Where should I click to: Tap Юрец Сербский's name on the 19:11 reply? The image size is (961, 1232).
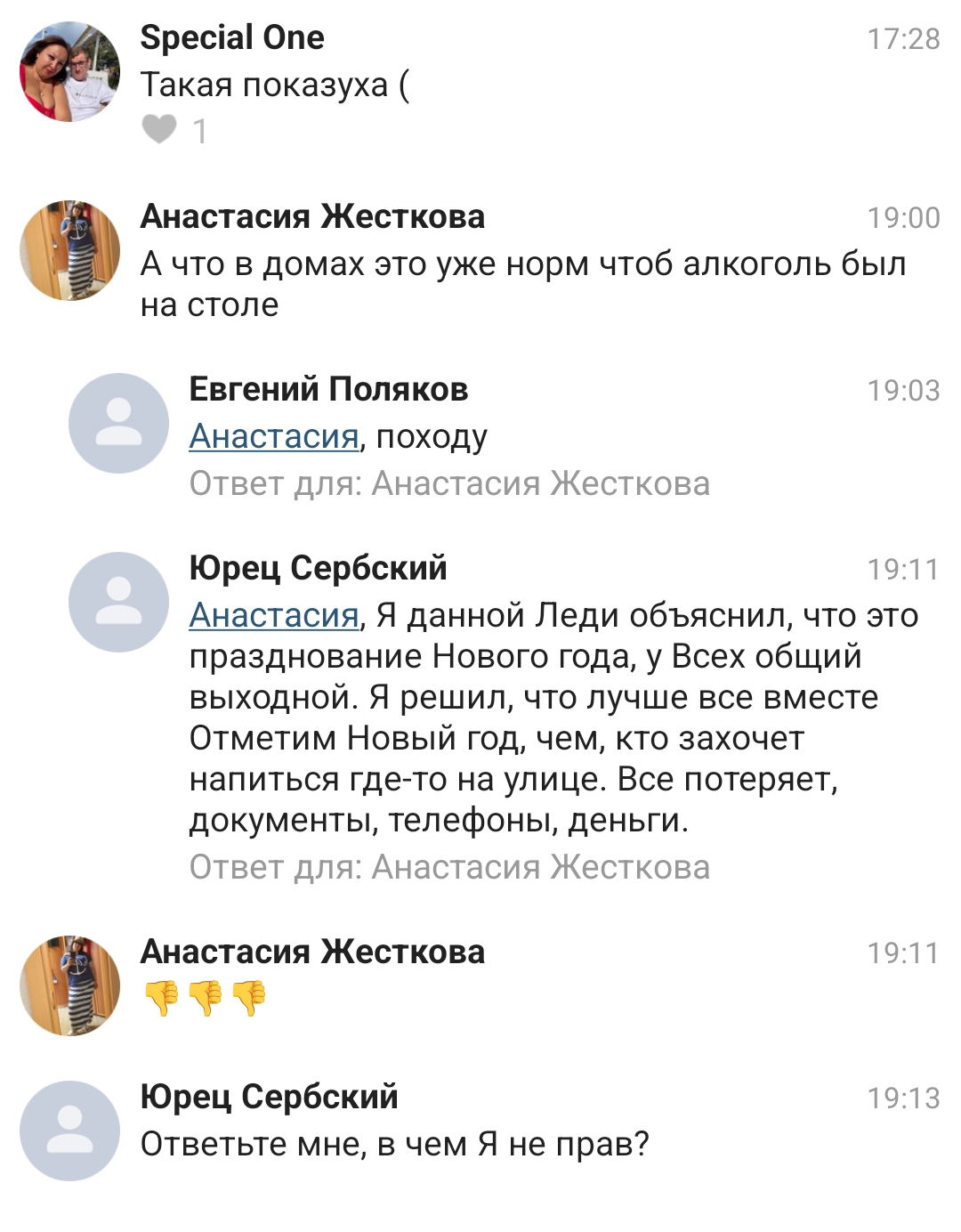[x=318, y=568]
